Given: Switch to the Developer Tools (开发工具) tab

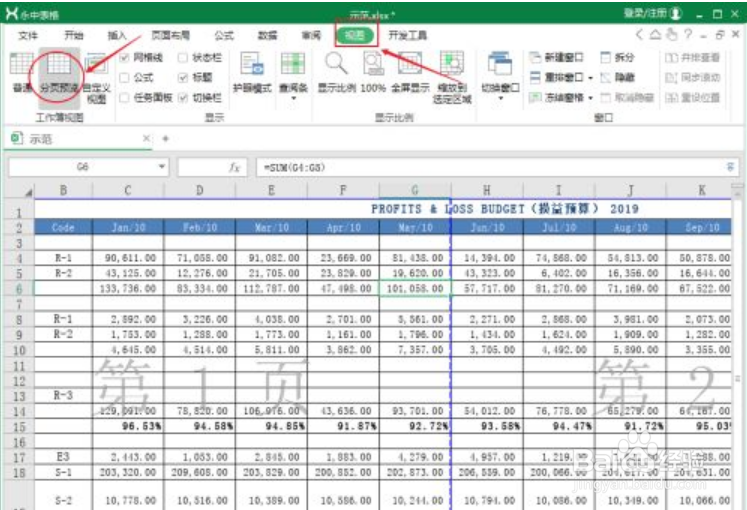Looking at the screenshot, I should point(407,35).
